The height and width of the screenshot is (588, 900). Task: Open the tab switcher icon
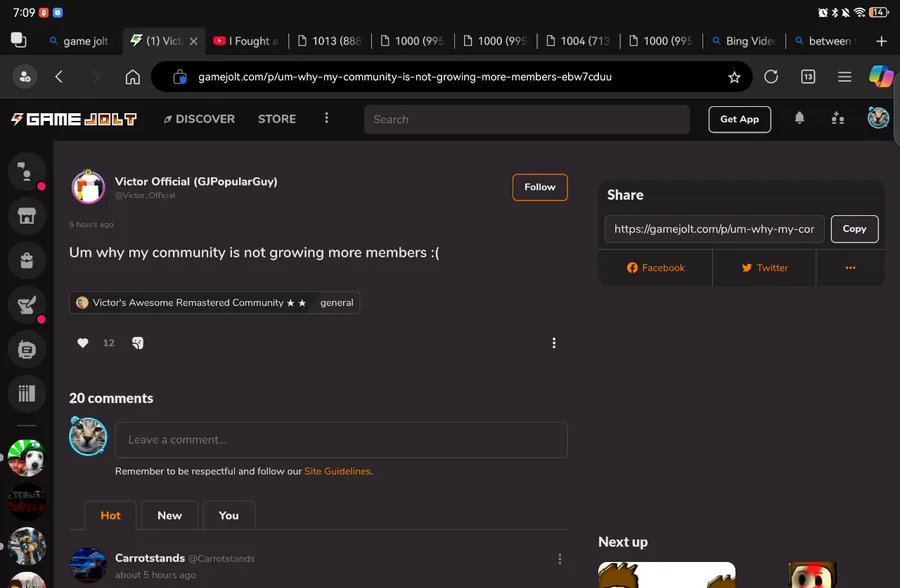18,40
